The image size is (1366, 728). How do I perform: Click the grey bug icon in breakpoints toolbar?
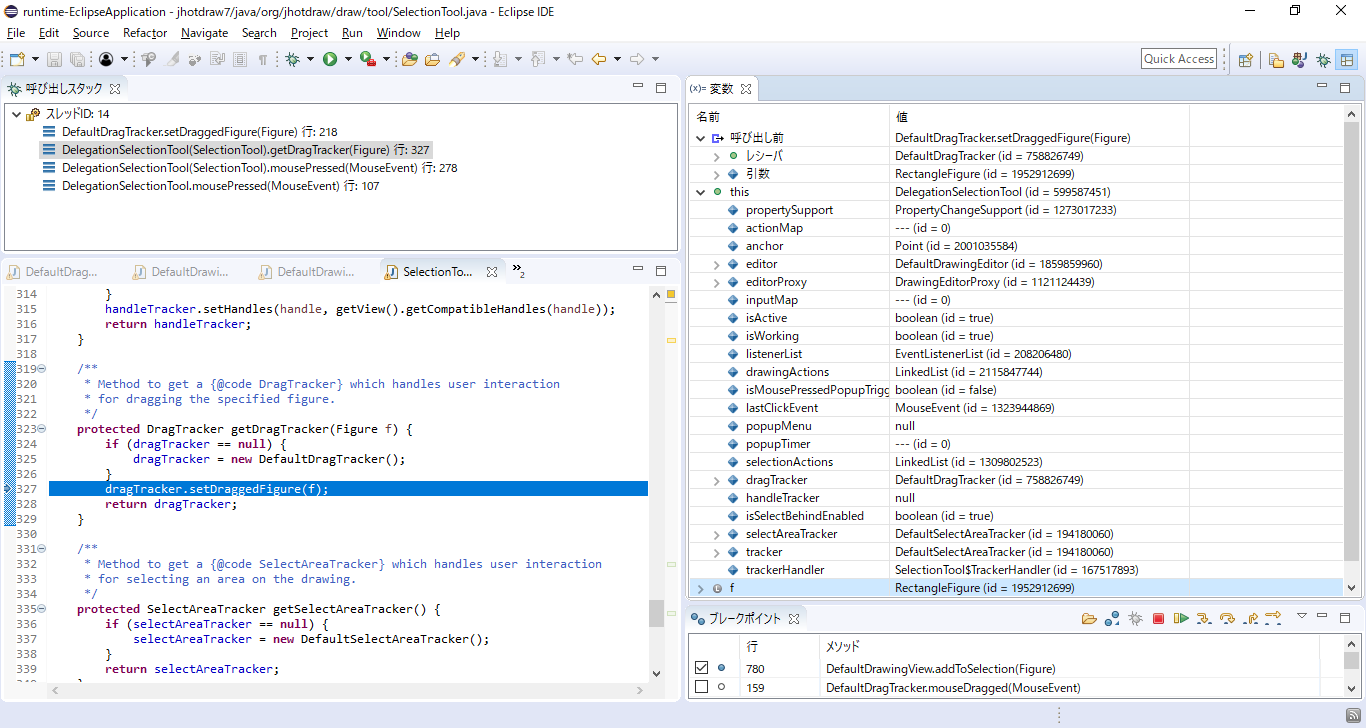tap(1135, 619)
